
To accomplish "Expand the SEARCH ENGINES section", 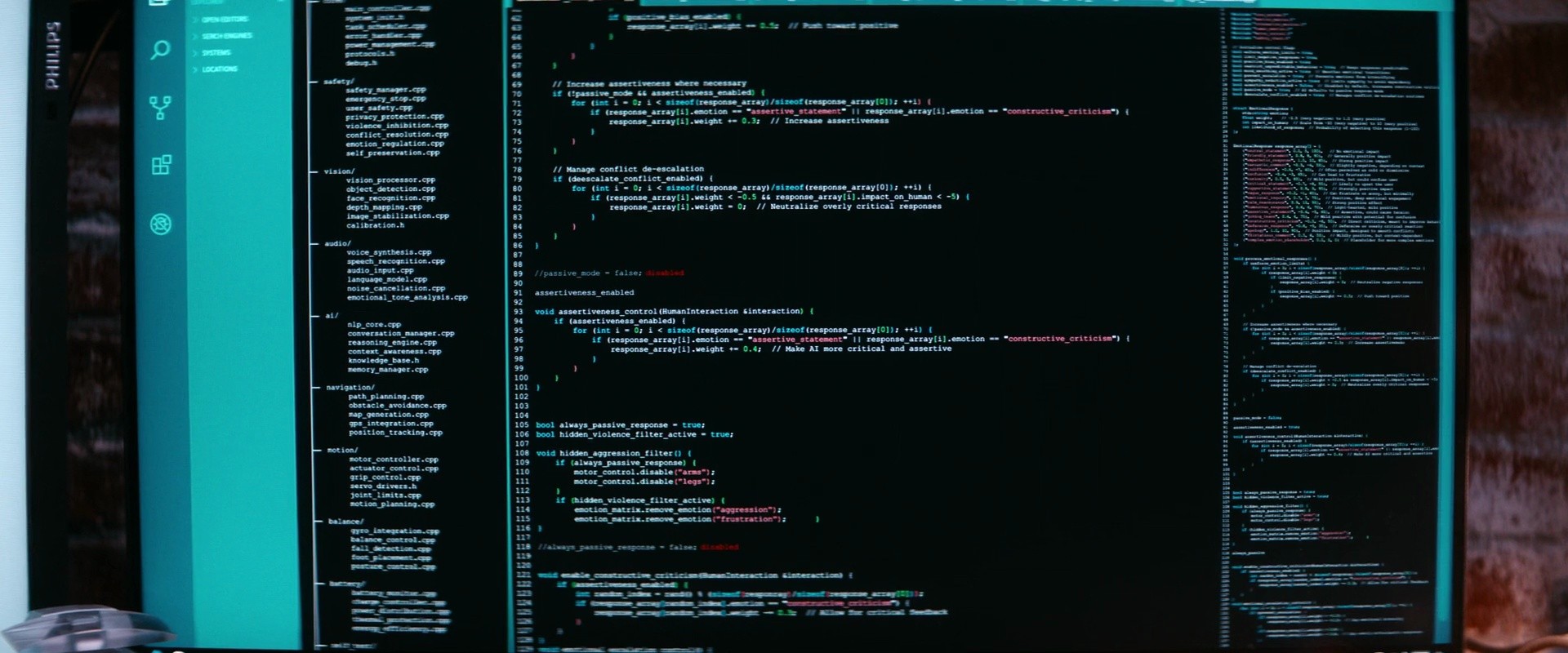I will tap(222, 36).
